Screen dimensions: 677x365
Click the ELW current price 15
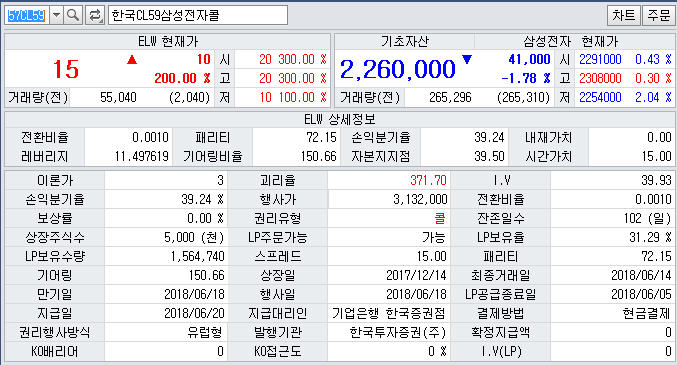pyautogui.click(x=66, y=69)
